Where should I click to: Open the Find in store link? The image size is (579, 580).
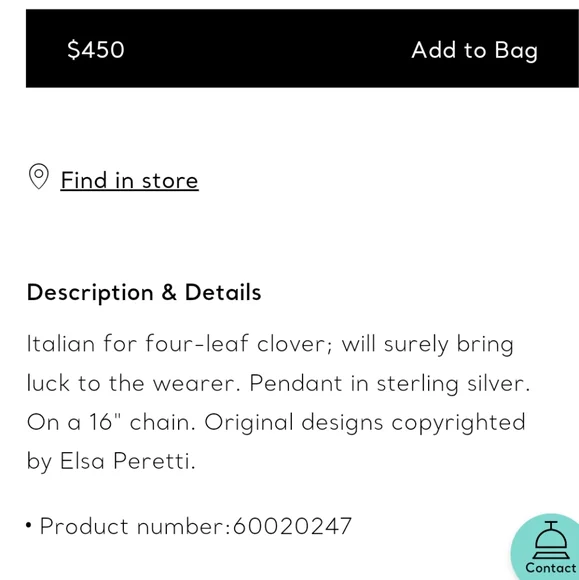coord(129,181)
